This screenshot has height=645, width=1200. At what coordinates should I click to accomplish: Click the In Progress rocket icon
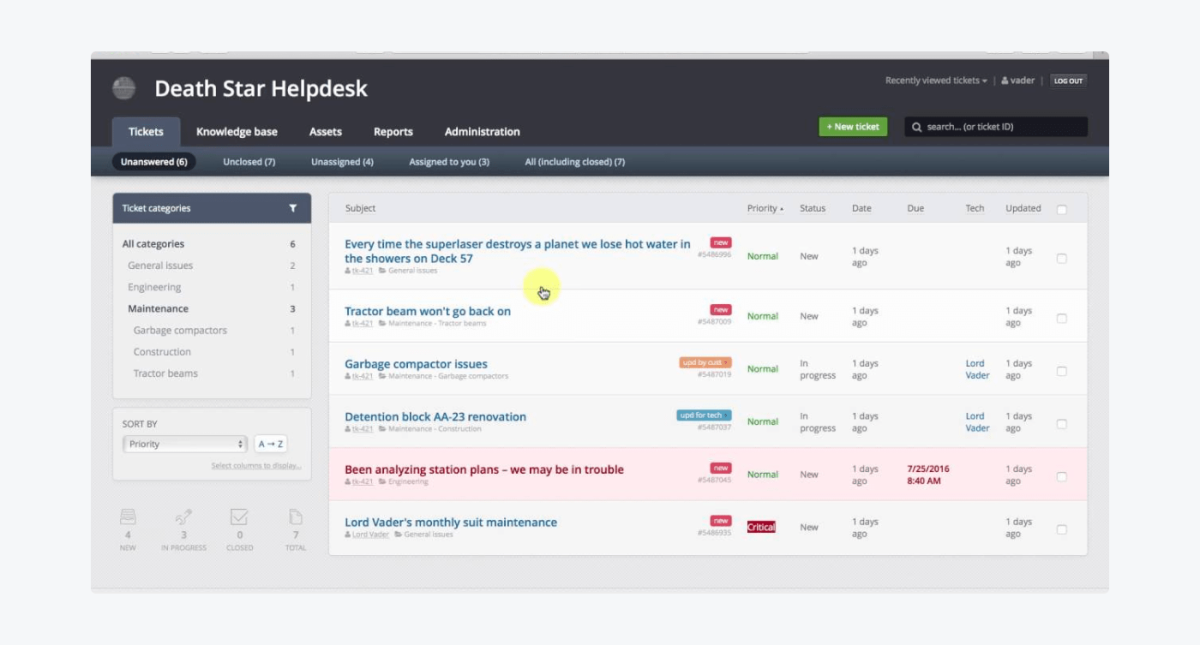[x=183, y=518]
